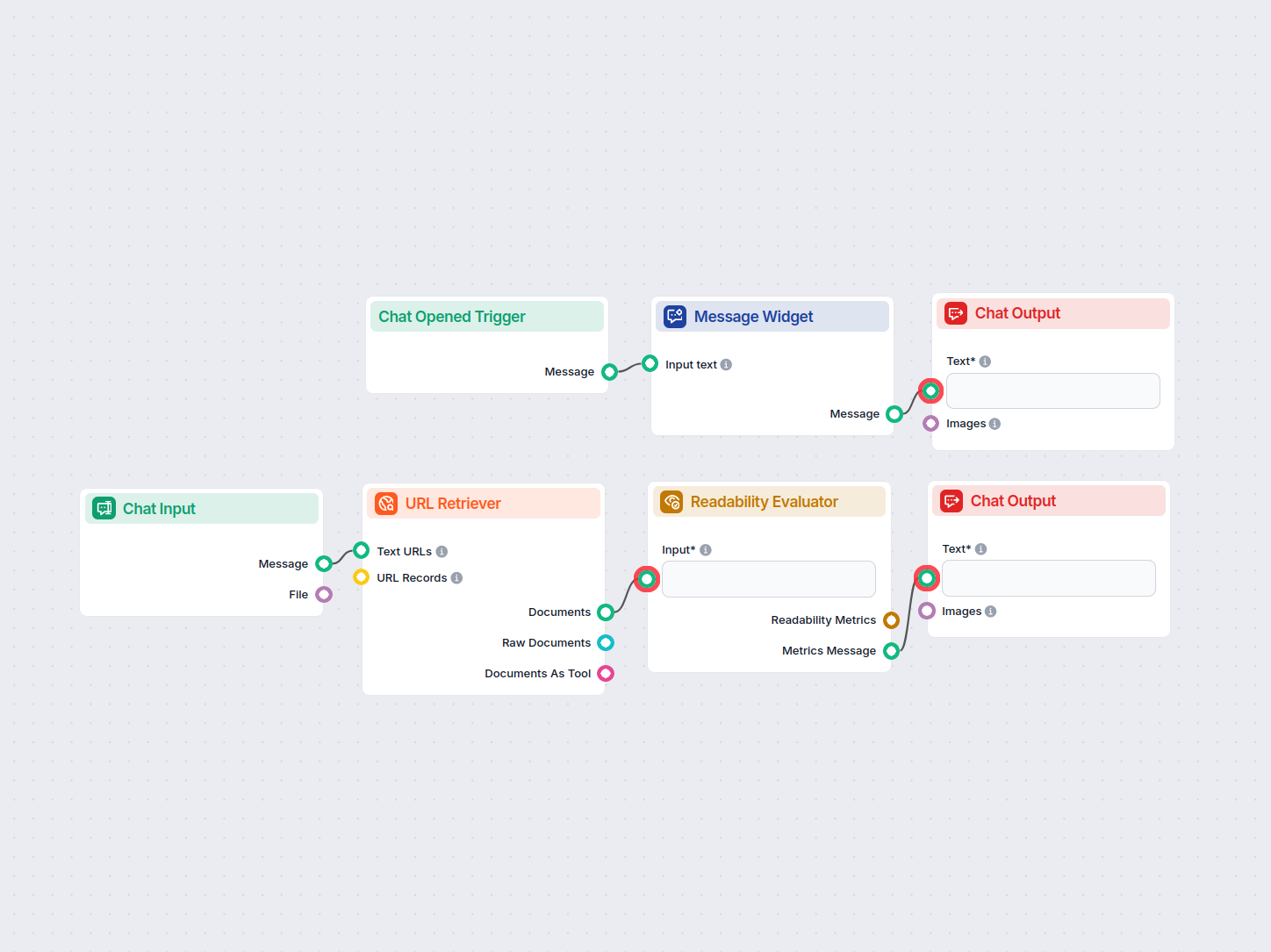Viewport: 1271px width, 952px height.
Task: Click the Text field on the top Chat Output
Action: point(1052,390)
